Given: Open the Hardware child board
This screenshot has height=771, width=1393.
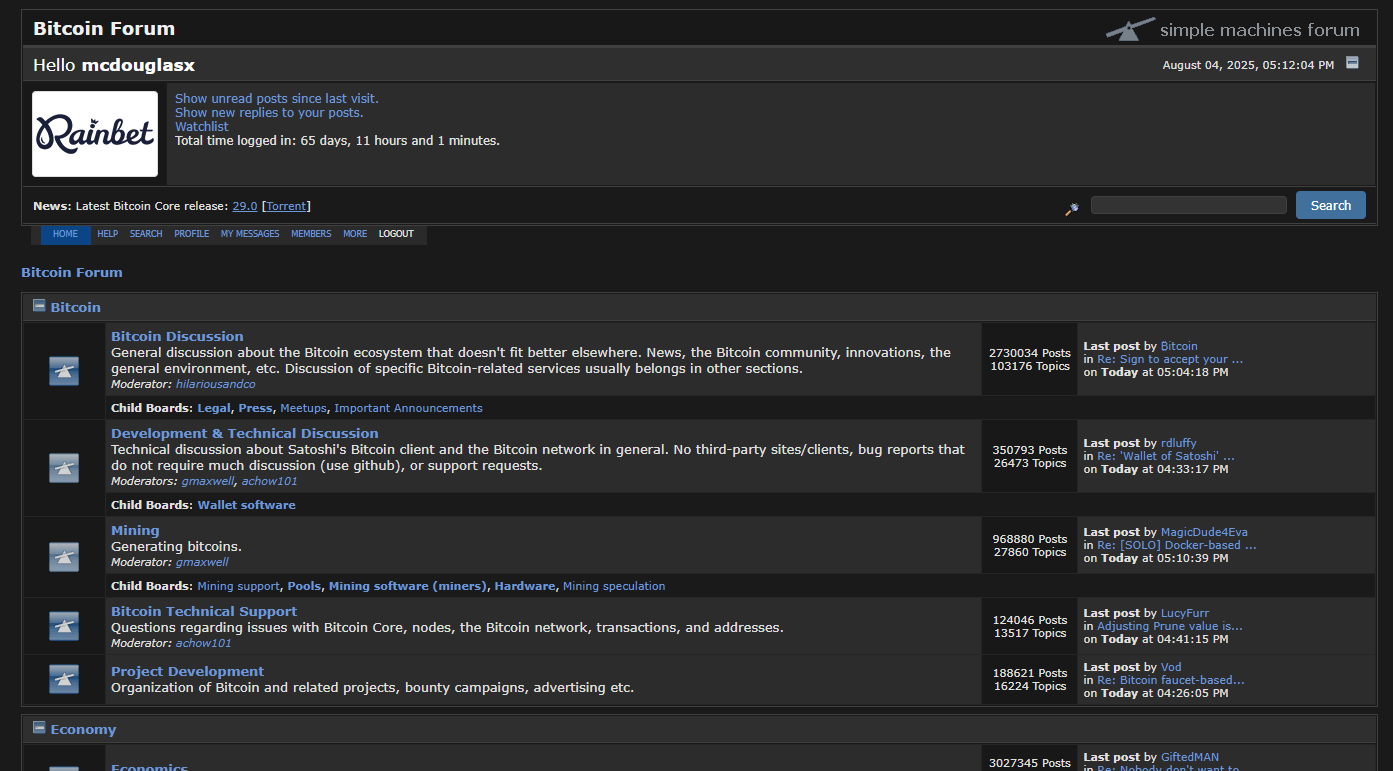Looking at the screenshot, I should coord(525,586).
